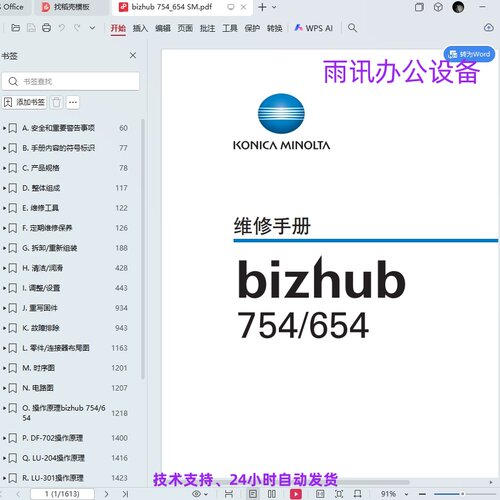The width and height of the screenshot is (500, 500).
Task: Click the 转为Word convert button
Action: pyautogui.click(x=469, y=54)
